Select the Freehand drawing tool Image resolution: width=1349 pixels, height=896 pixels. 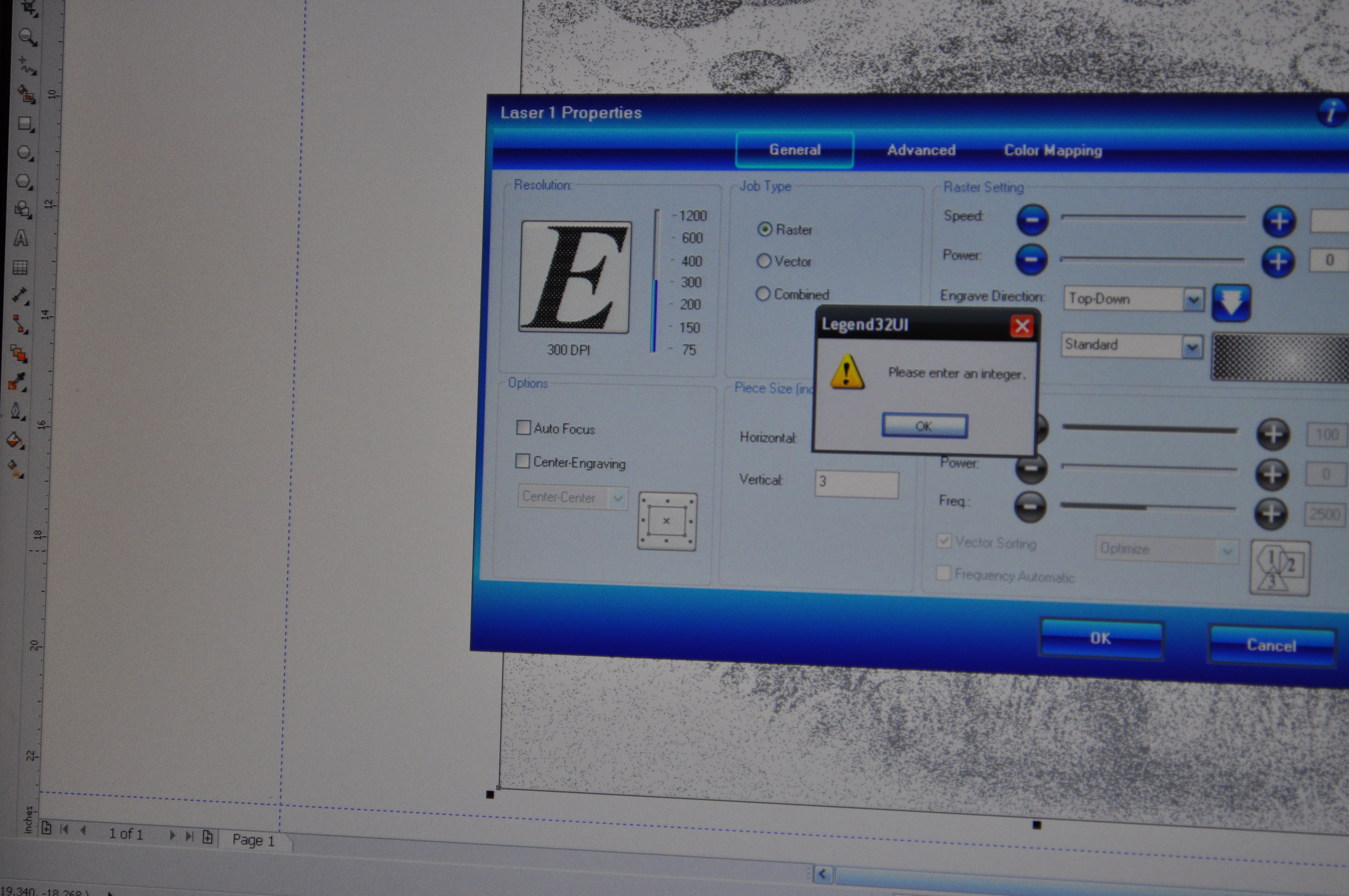coord(27,66)
